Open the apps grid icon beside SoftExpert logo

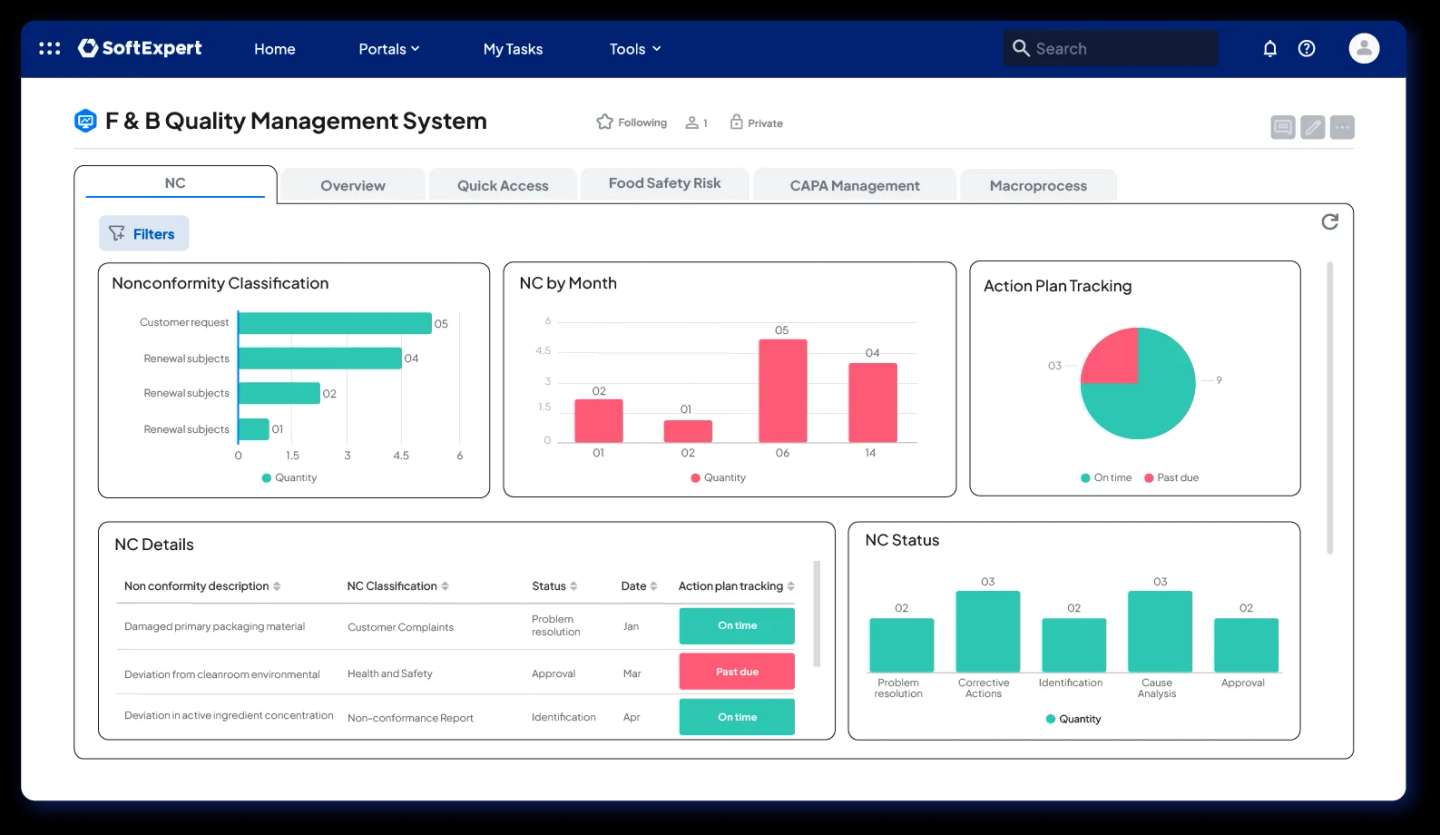49,48
